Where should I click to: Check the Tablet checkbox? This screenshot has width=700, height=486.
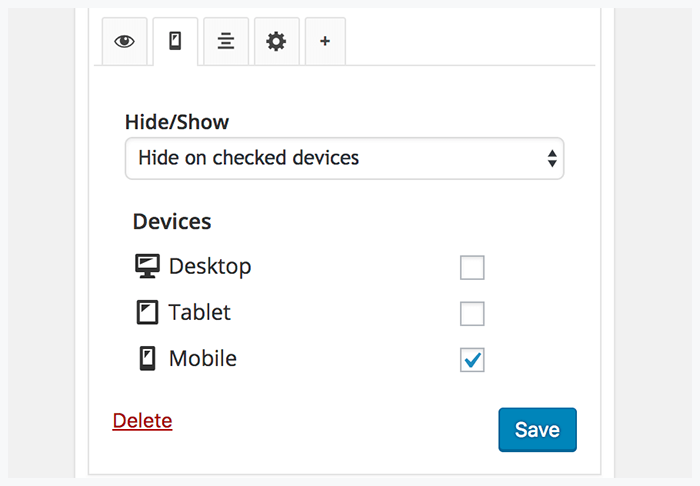coord(472,313)
